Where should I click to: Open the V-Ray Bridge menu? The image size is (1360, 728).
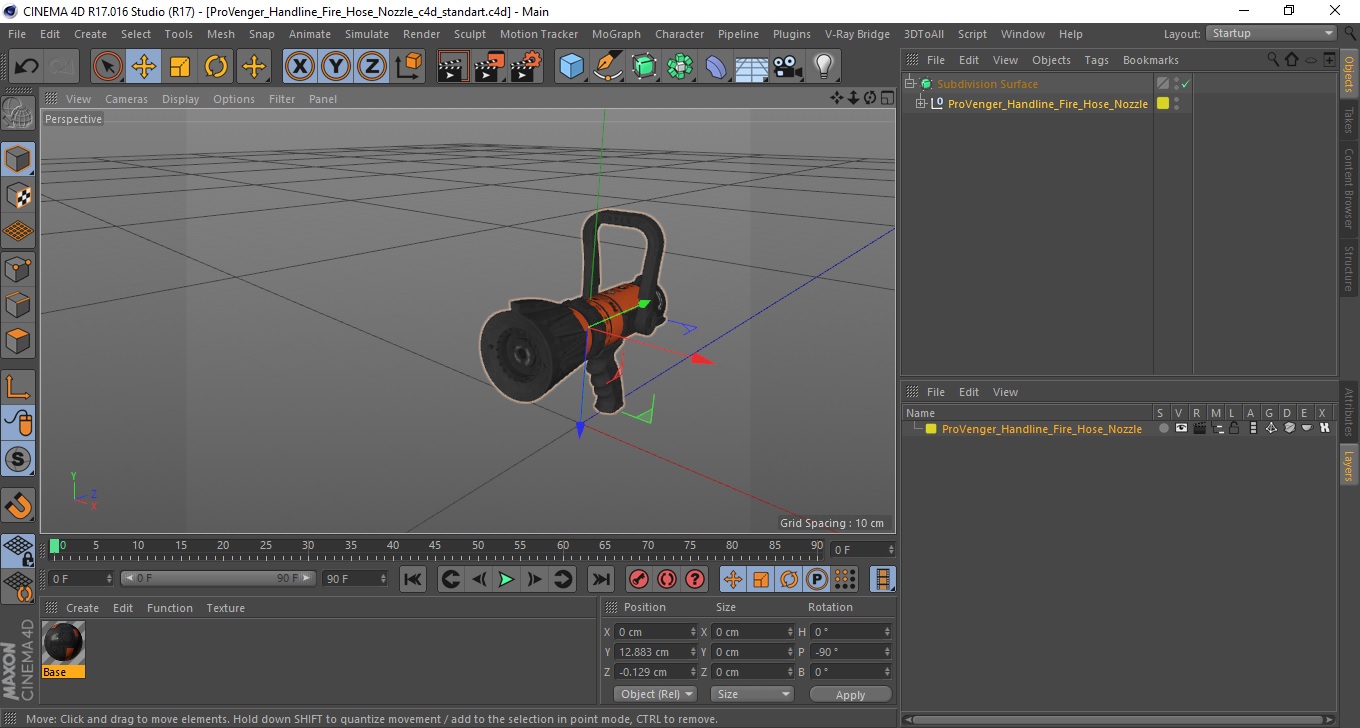[x=857, y=34]
